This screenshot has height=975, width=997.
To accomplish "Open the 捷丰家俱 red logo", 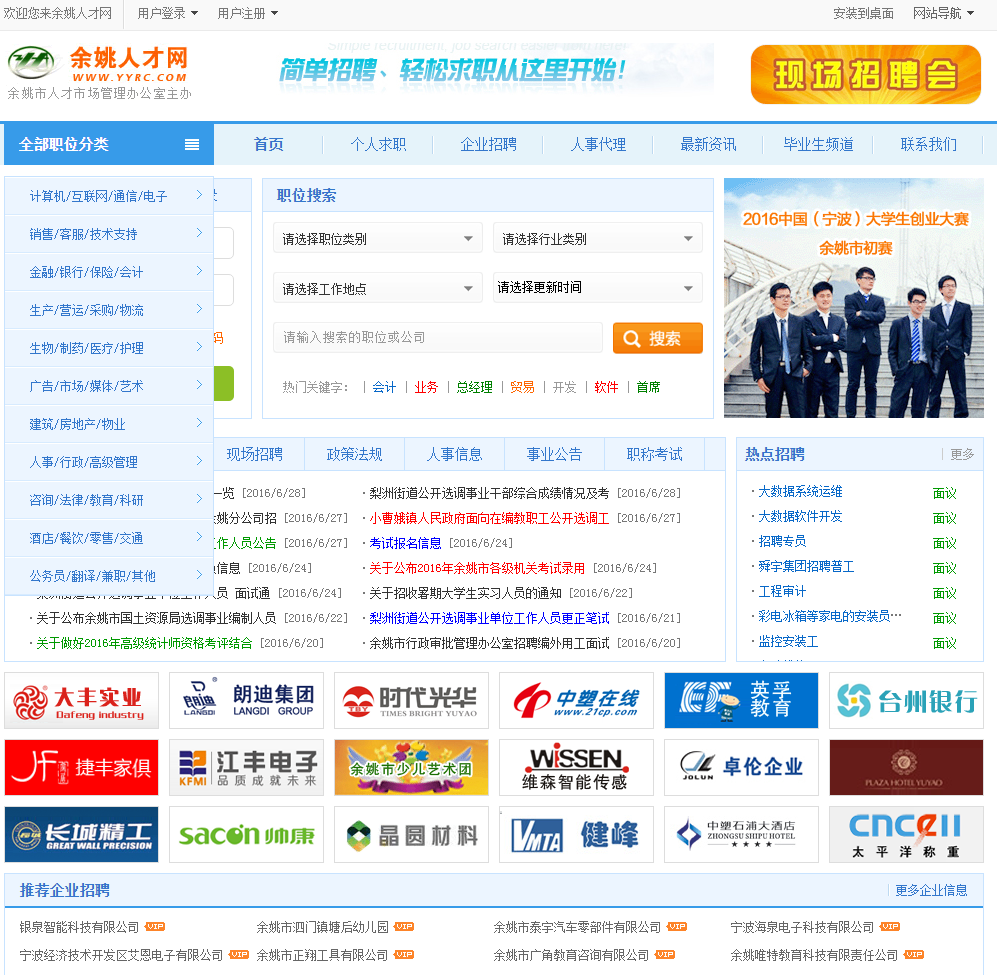I will click(x=81, y=768).
